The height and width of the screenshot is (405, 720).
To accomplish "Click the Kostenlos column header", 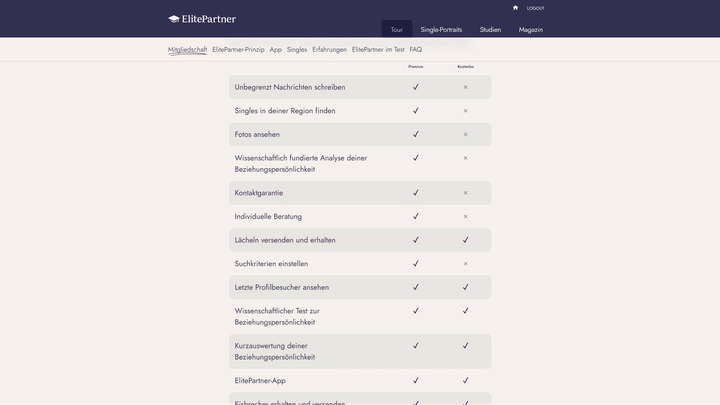I will point(466,67).
